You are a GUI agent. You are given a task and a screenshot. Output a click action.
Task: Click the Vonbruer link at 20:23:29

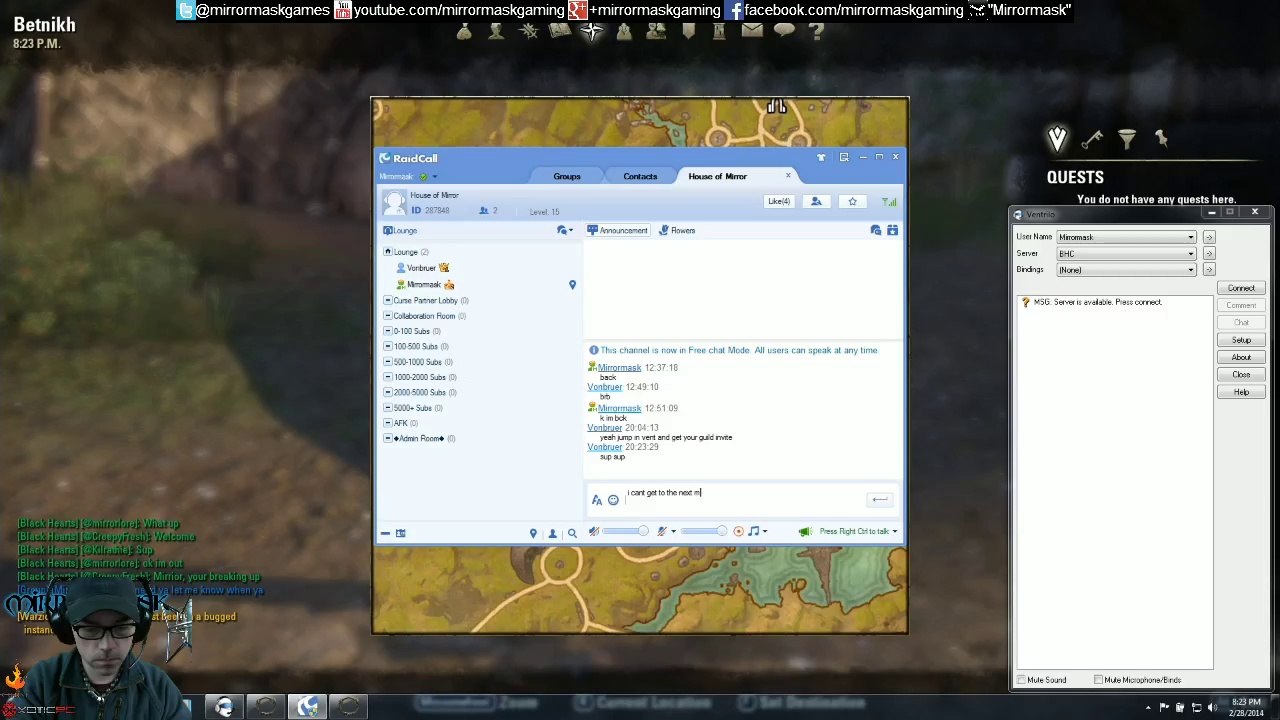[604, 447]
